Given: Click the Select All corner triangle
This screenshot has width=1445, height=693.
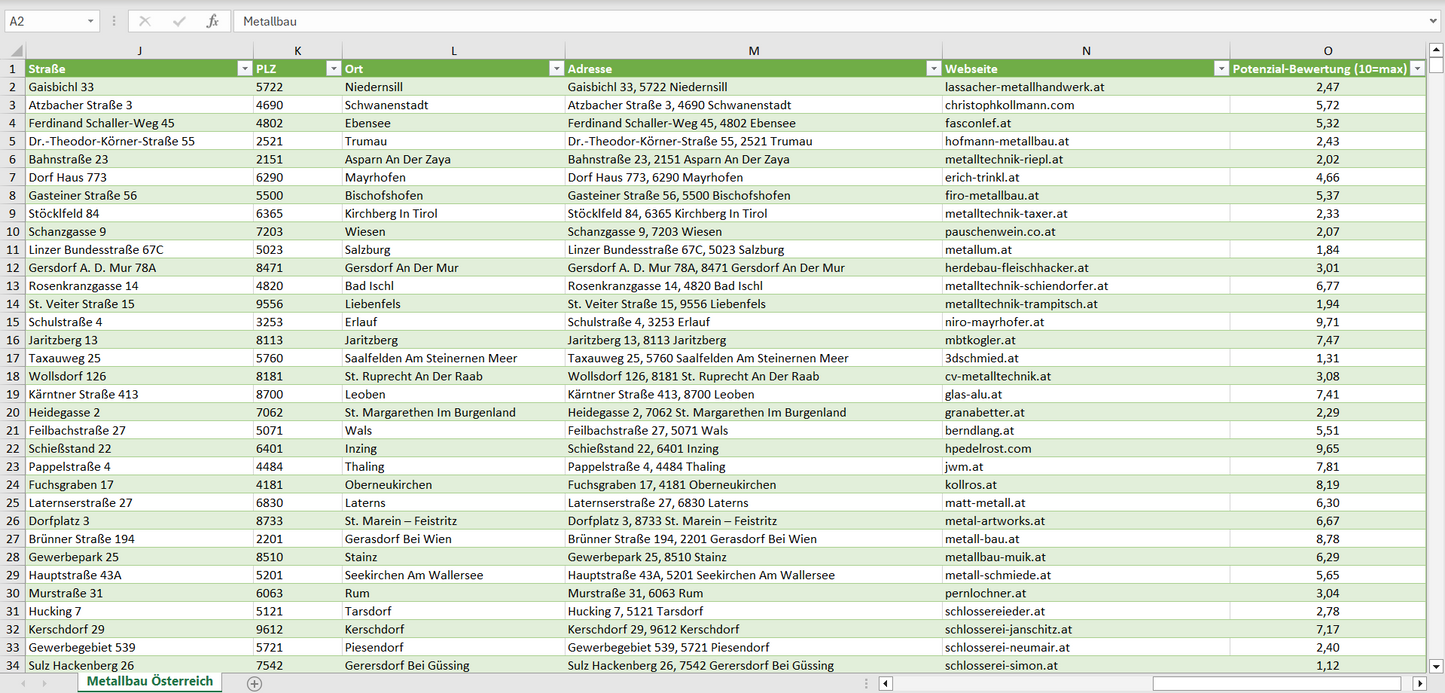Looking at the screenshot, I should [14, 51].
